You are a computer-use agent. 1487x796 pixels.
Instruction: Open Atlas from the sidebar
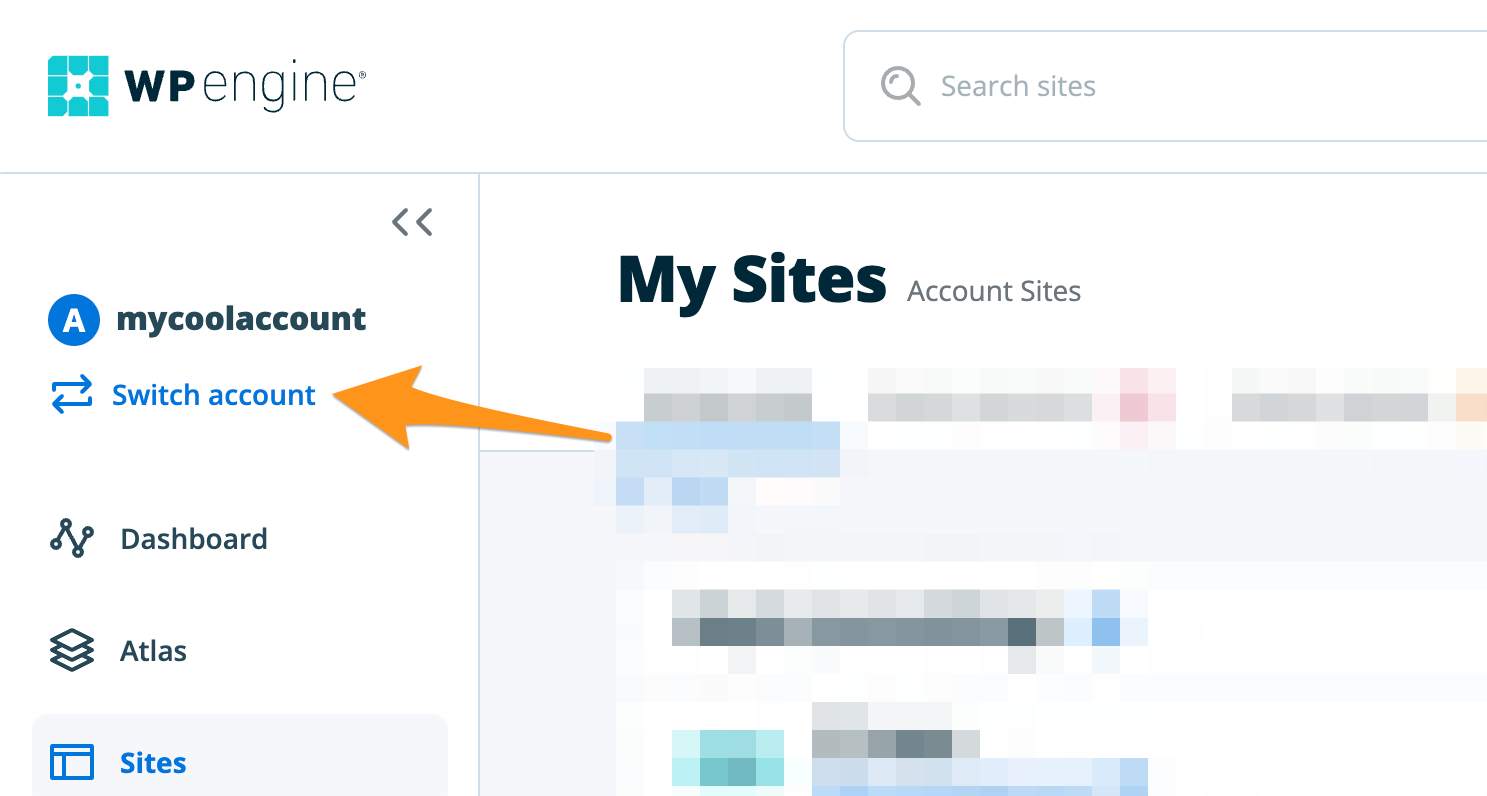click(154, 651)
